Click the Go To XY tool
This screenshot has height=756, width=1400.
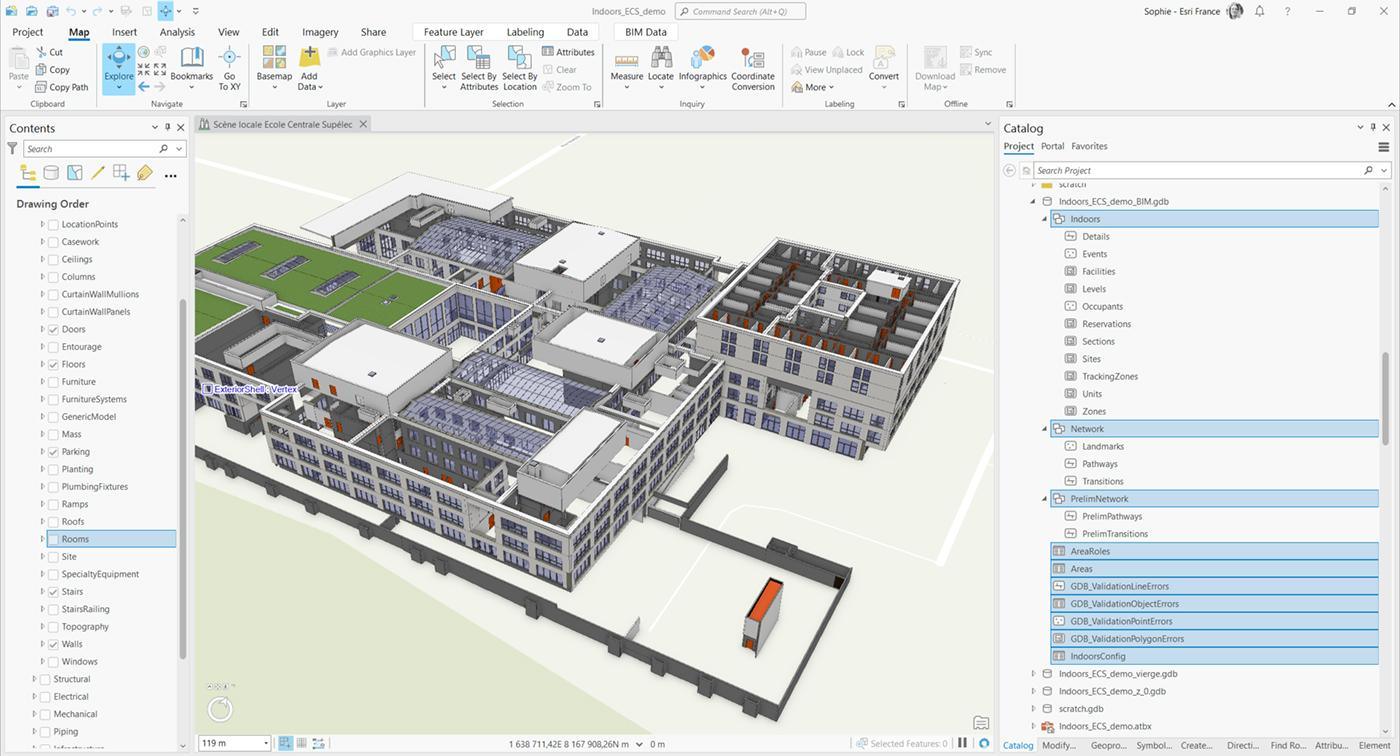230,68
